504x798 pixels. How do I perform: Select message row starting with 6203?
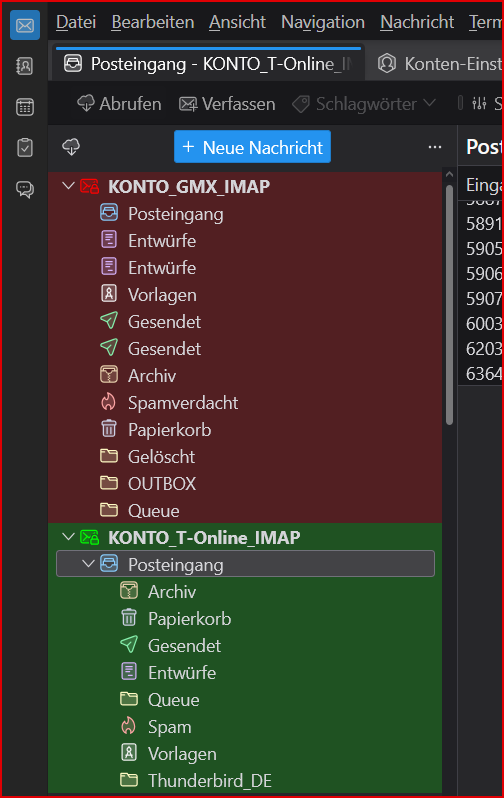481,348
